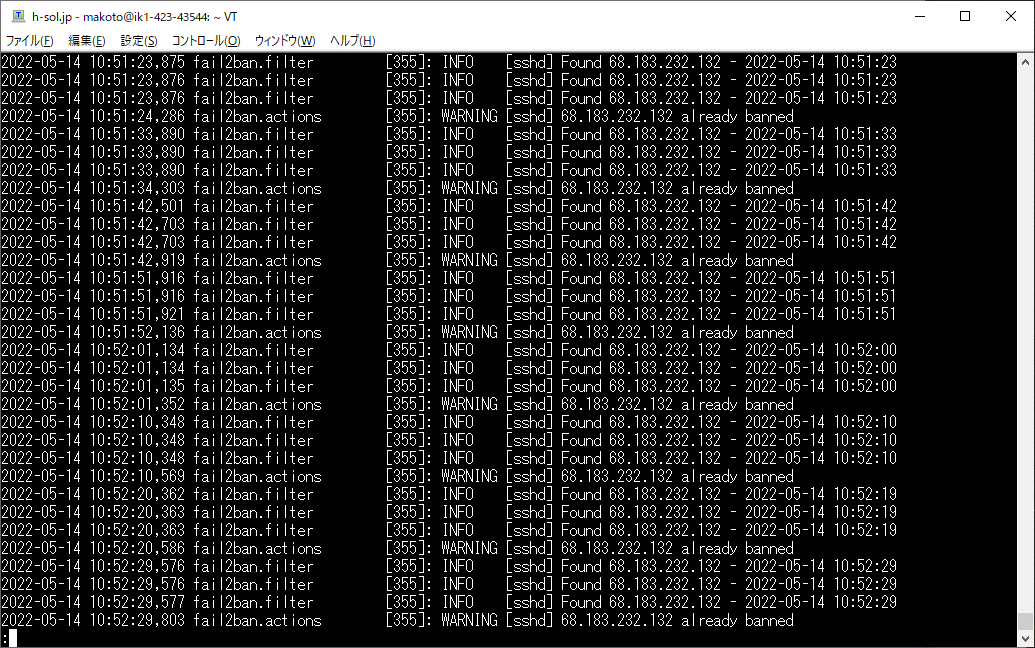
Task: Close the terminal window
Action: 1011,16
